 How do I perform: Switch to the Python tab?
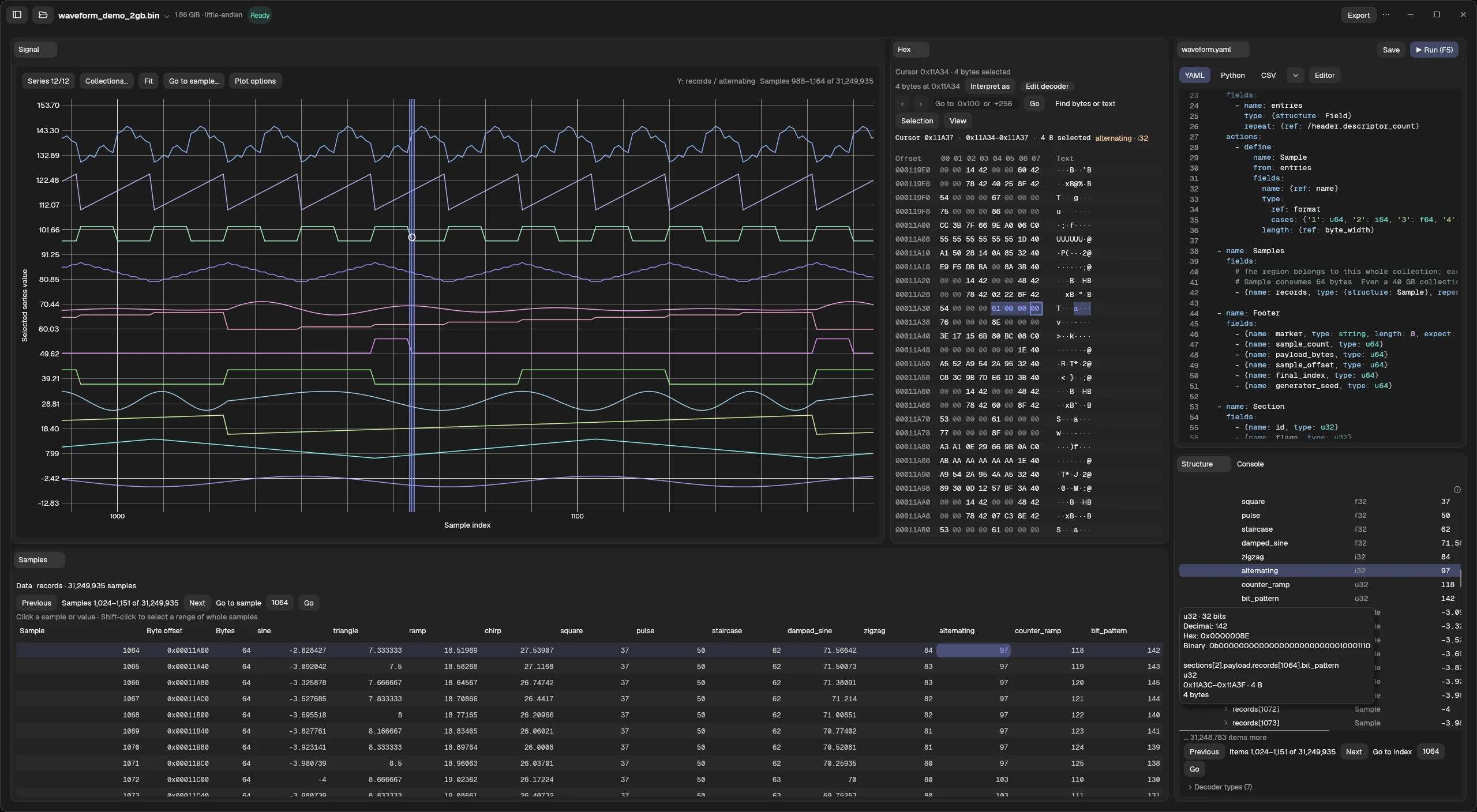[x=1232, y=75]
